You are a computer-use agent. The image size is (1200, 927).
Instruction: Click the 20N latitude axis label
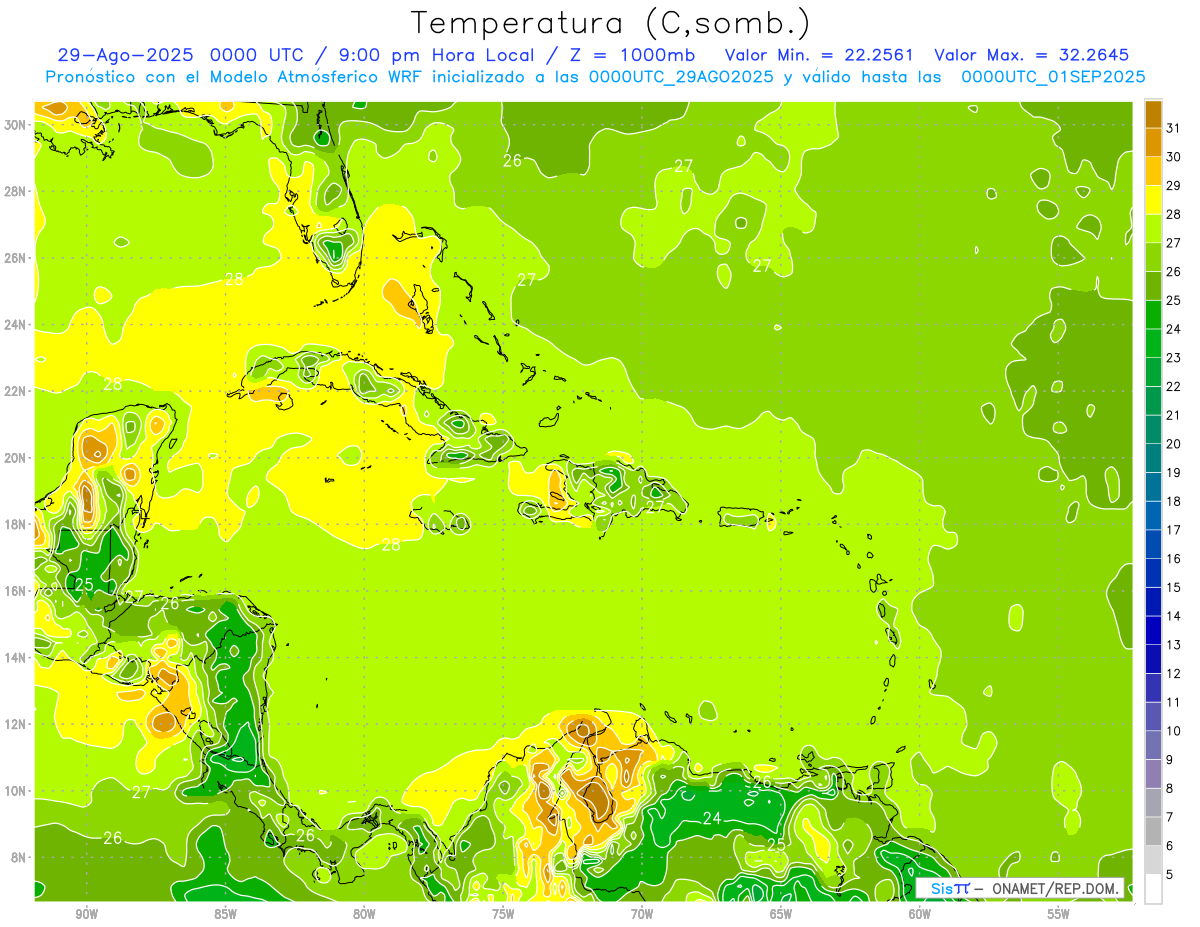[x=17, y=458]
